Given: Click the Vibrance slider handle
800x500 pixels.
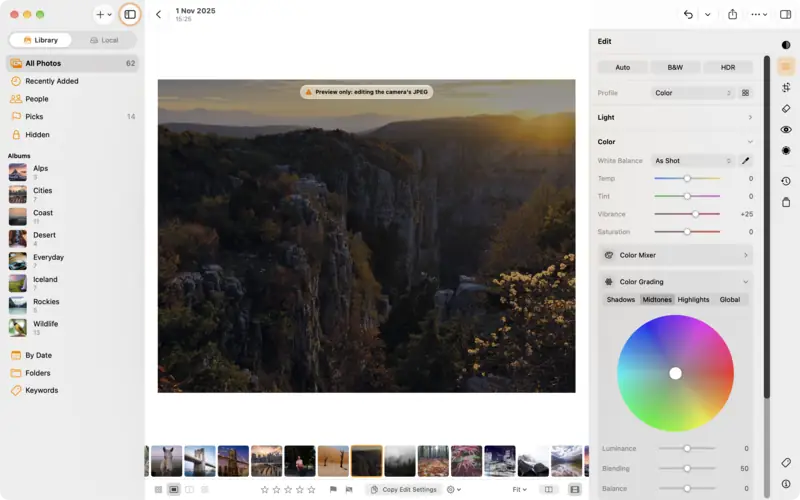Looking at the screenshot, I should click(x=695, y=214).
